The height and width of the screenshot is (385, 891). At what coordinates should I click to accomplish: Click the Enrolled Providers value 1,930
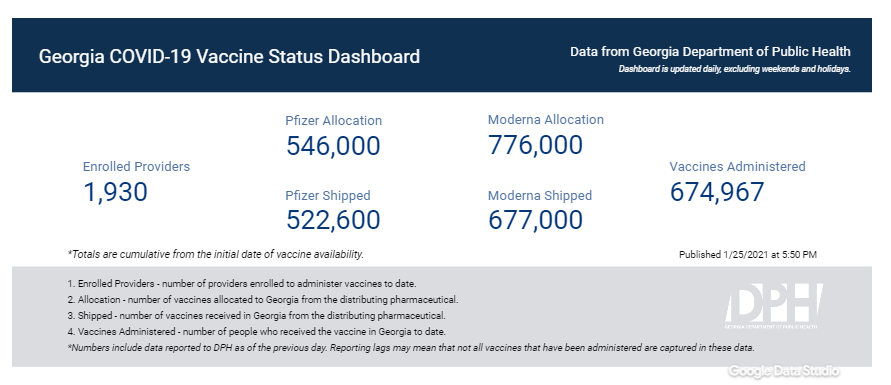coord(115,192)
